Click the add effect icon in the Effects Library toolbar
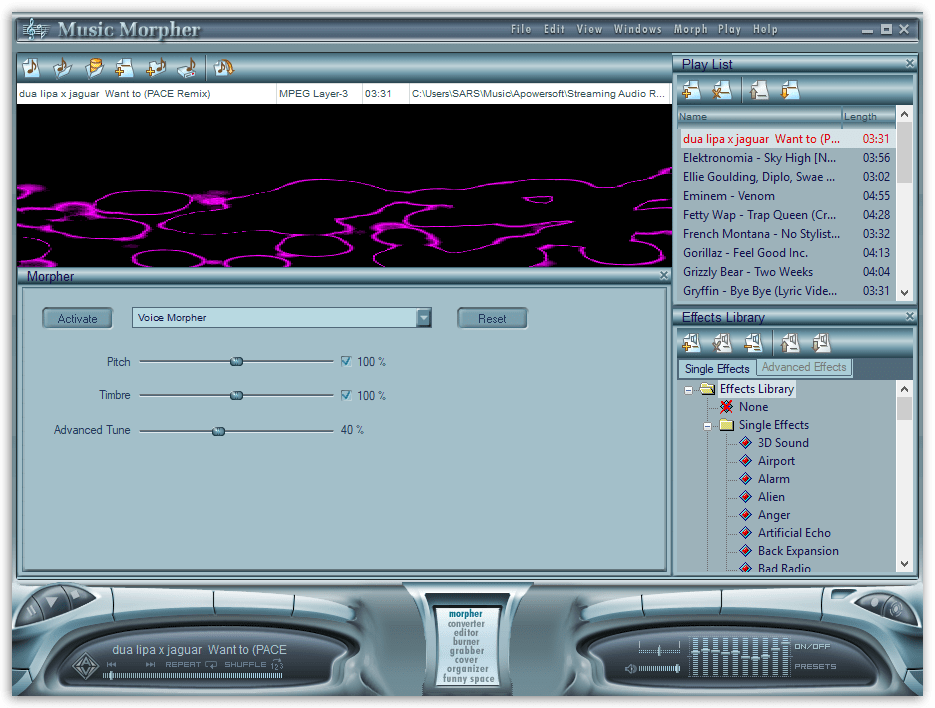Image resolution: width=935 pixels, height=708 pixels. [690, 343]
